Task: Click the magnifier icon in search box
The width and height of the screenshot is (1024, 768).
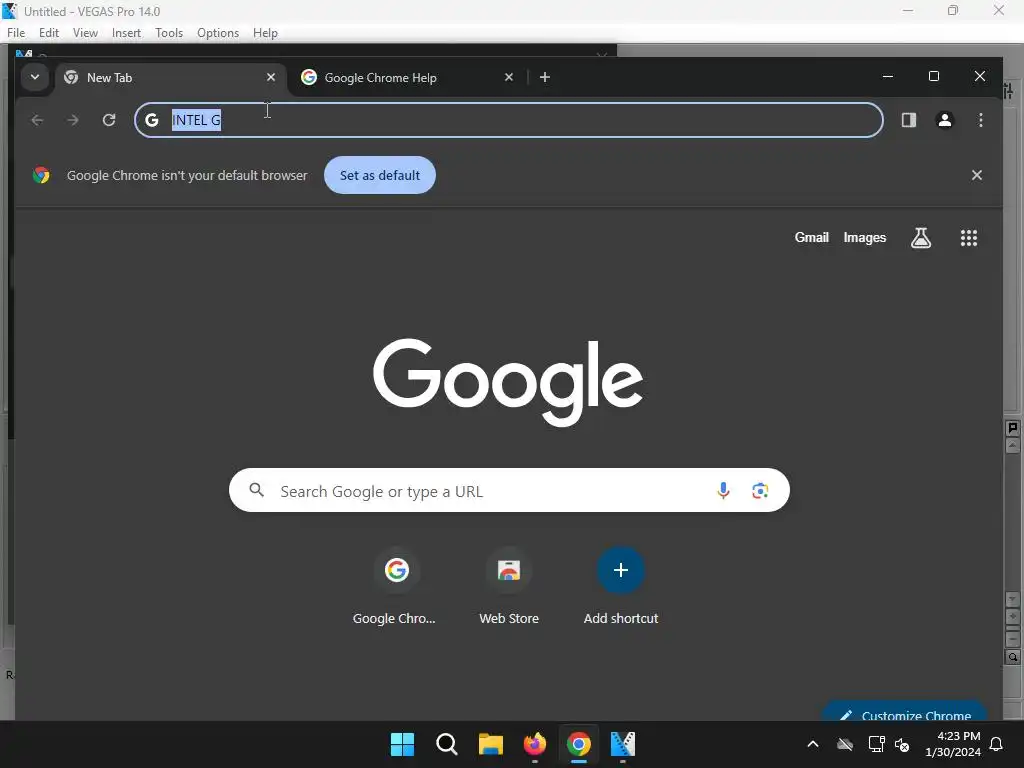Action: point(257,490)
